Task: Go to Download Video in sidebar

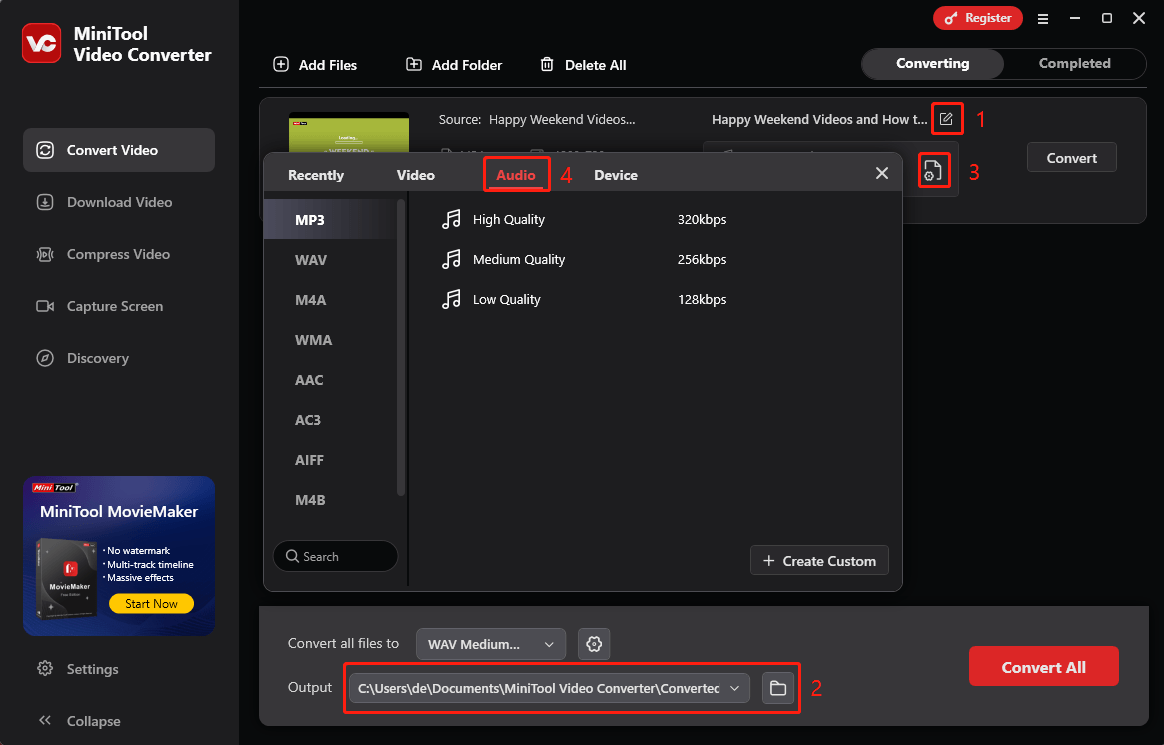Action: pos(119,202)
